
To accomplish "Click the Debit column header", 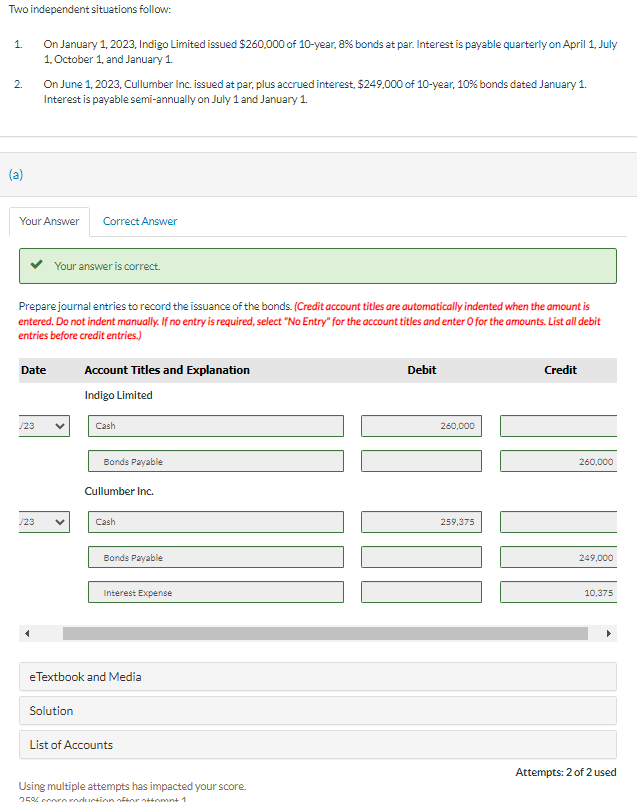I will pos(422,370).
